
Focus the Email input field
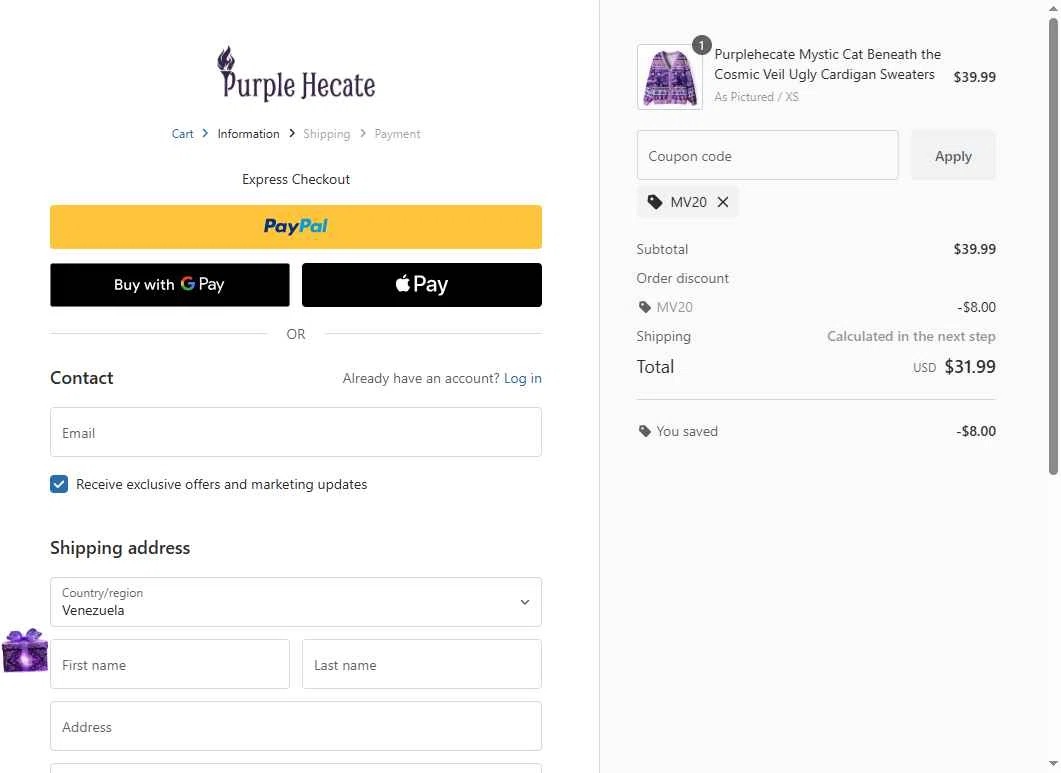296,432
